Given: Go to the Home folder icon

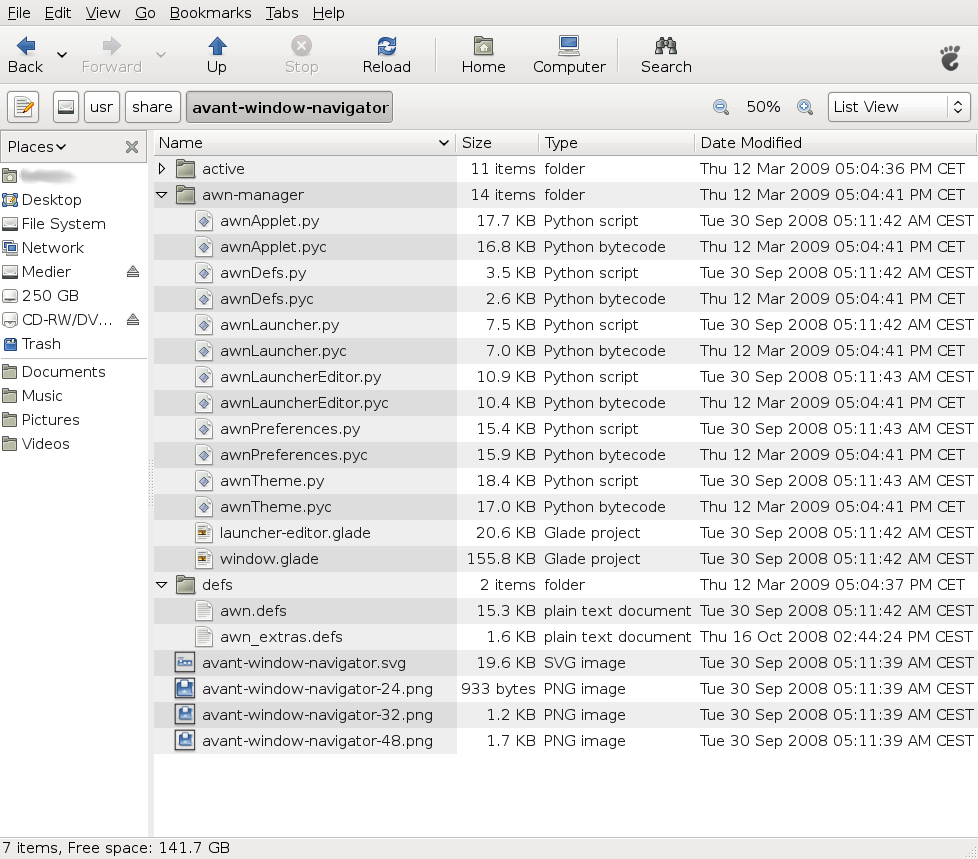Looking at the screenshot, I should (x=483, y=46).
